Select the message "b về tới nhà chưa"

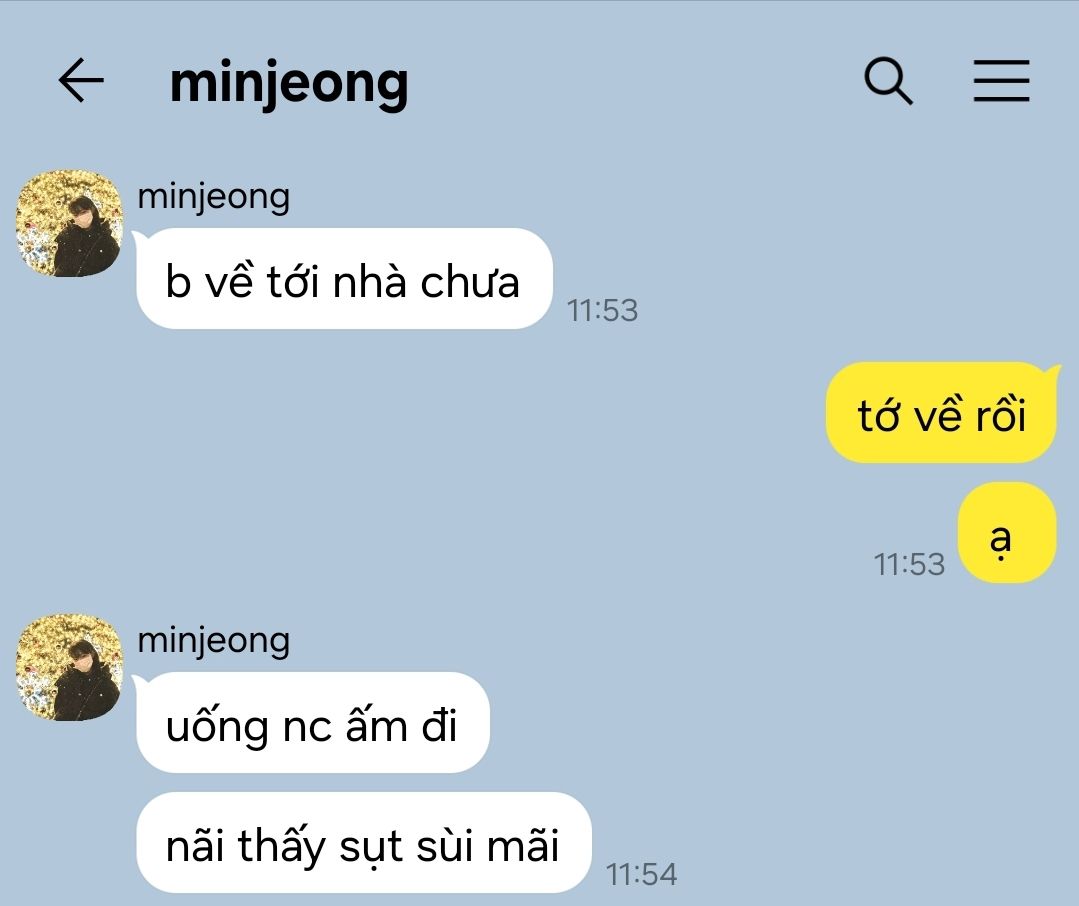[344, 279]
